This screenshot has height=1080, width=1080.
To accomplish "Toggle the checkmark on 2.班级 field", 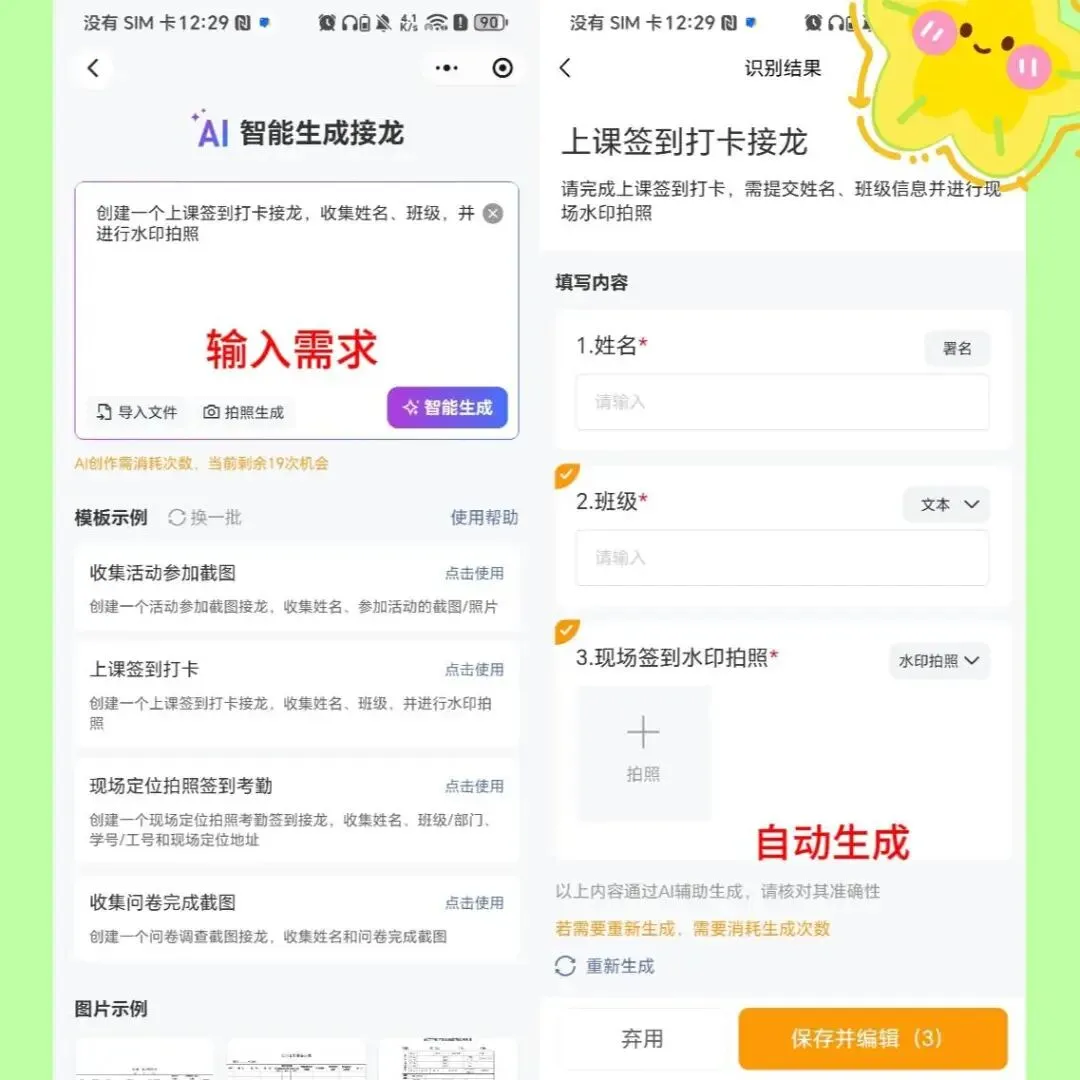I will tap(567, 475).
